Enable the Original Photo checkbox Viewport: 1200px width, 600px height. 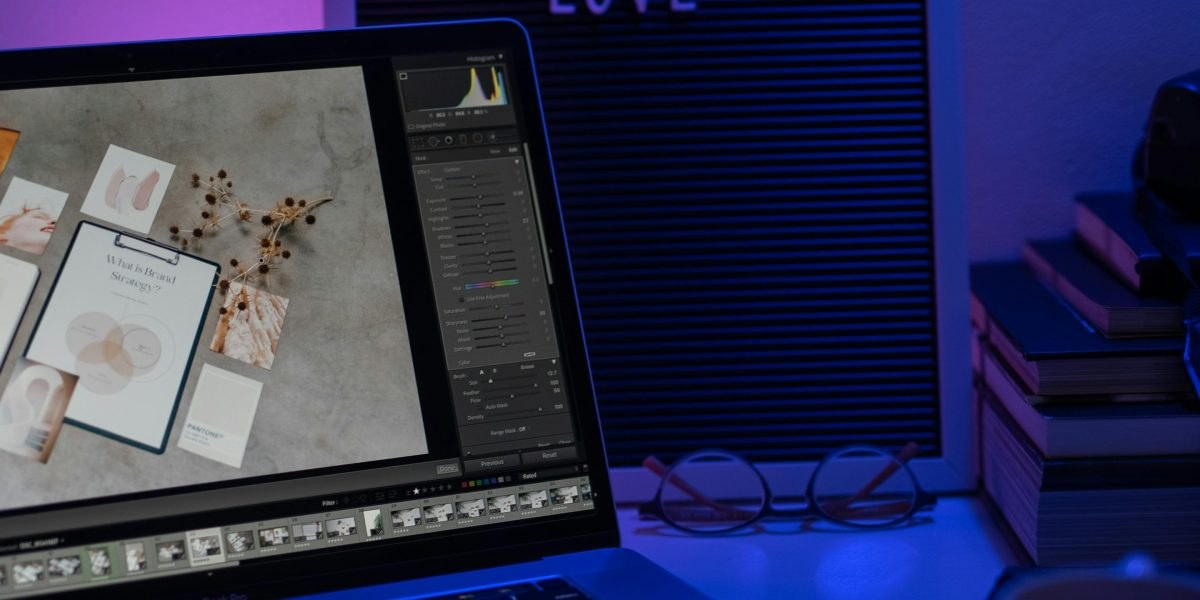(x=410, y=126)
